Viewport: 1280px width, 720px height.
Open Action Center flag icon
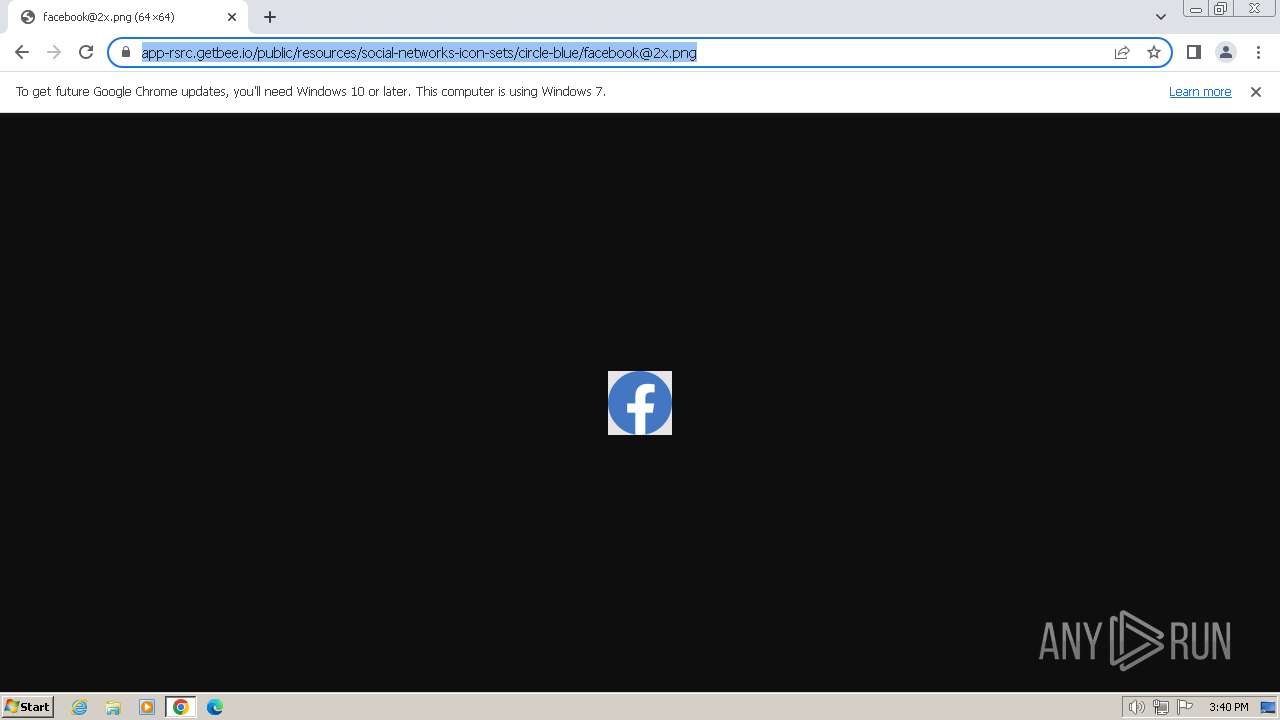tap(1185, 707)
